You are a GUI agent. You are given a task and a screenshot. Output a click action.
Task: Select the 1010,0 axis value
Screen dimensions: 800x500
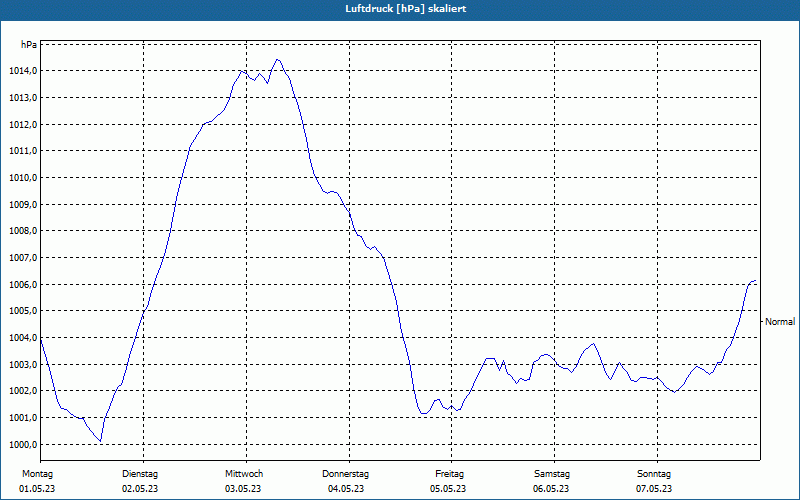[23, 178]
